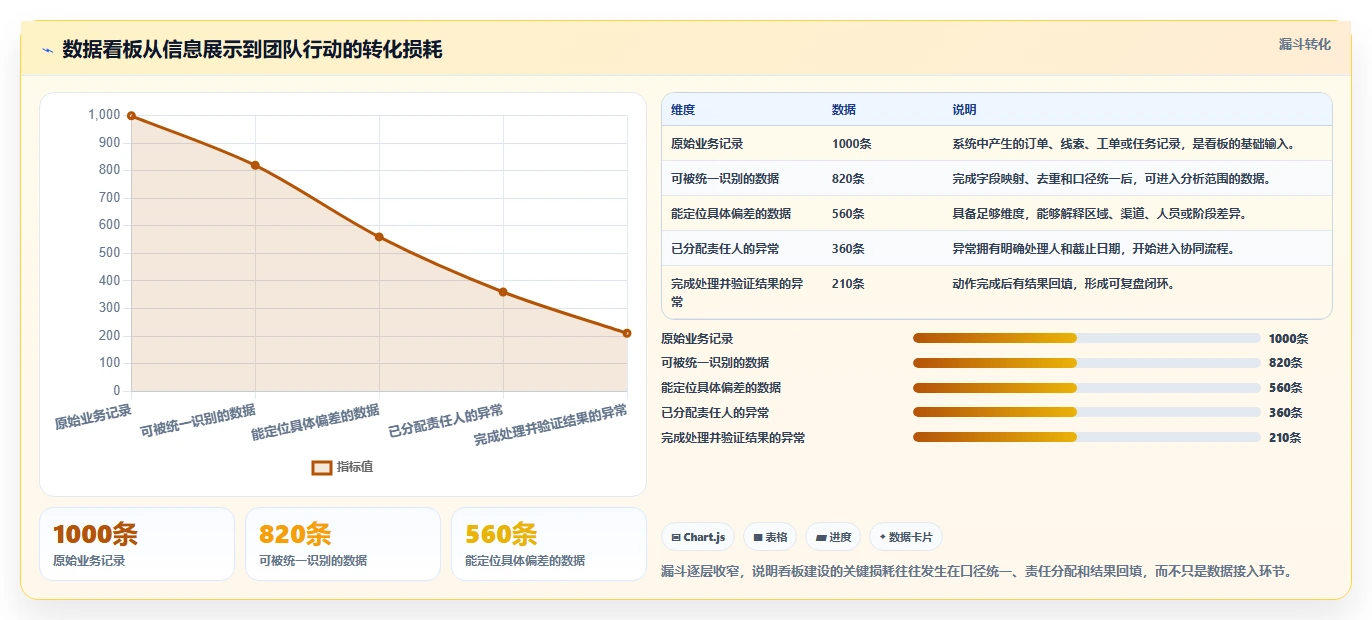Click the summary sentence starting 漏斗逐层收窄
This screenshot has width=1372, height=620.
980,572
